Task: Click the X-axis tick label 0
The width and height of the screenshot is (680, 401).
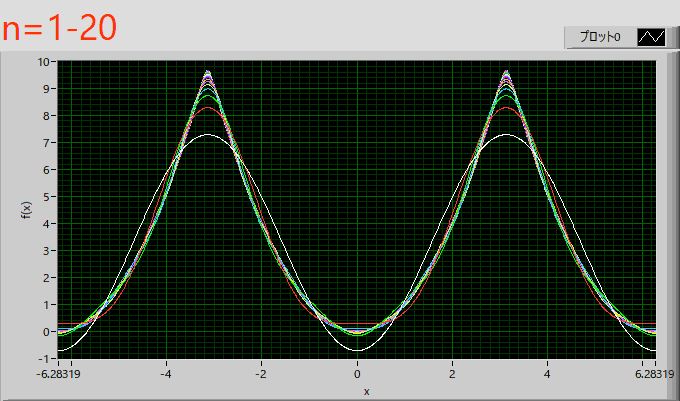Action: click(357, 373)
